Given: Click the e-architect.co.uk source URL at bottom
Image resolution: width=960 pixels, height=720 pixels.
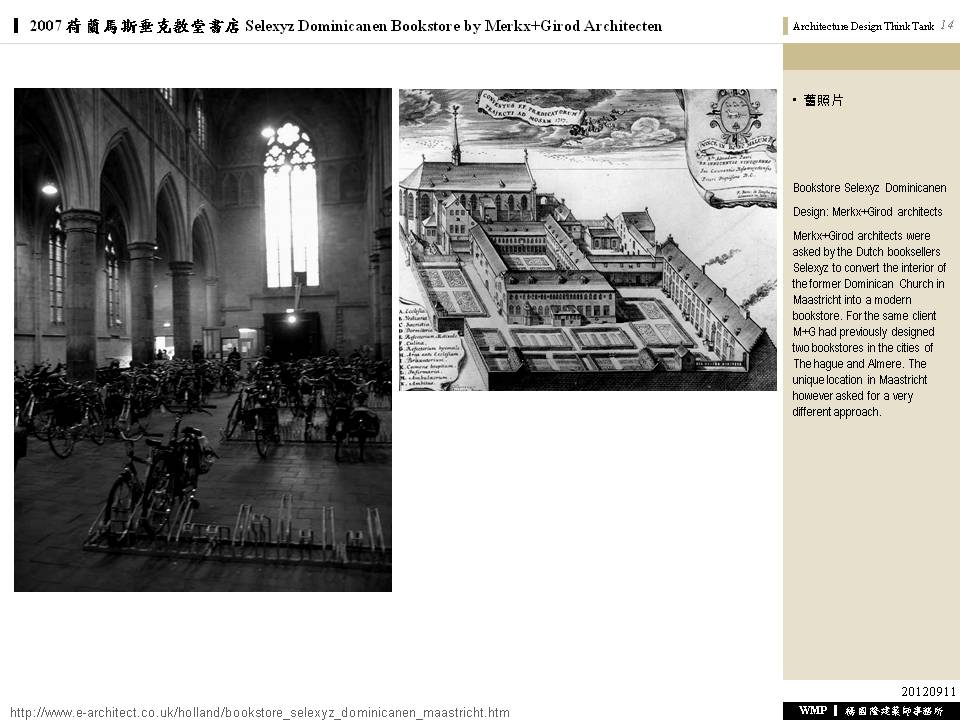Looking at the screenshot, I should click(x=259, y=712).
